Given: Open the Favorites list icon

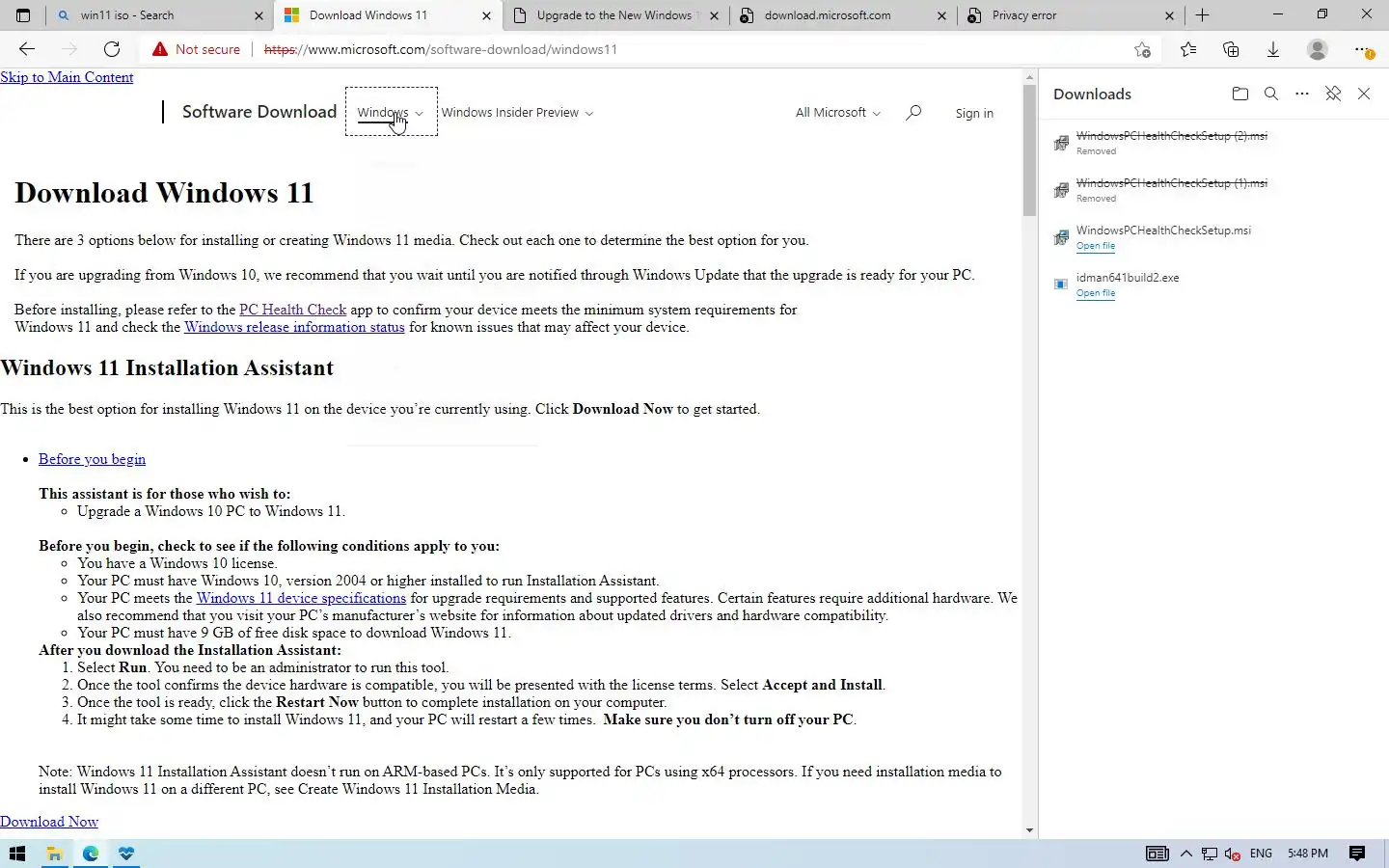Looking at the screenshot, I should [1188, 49].
